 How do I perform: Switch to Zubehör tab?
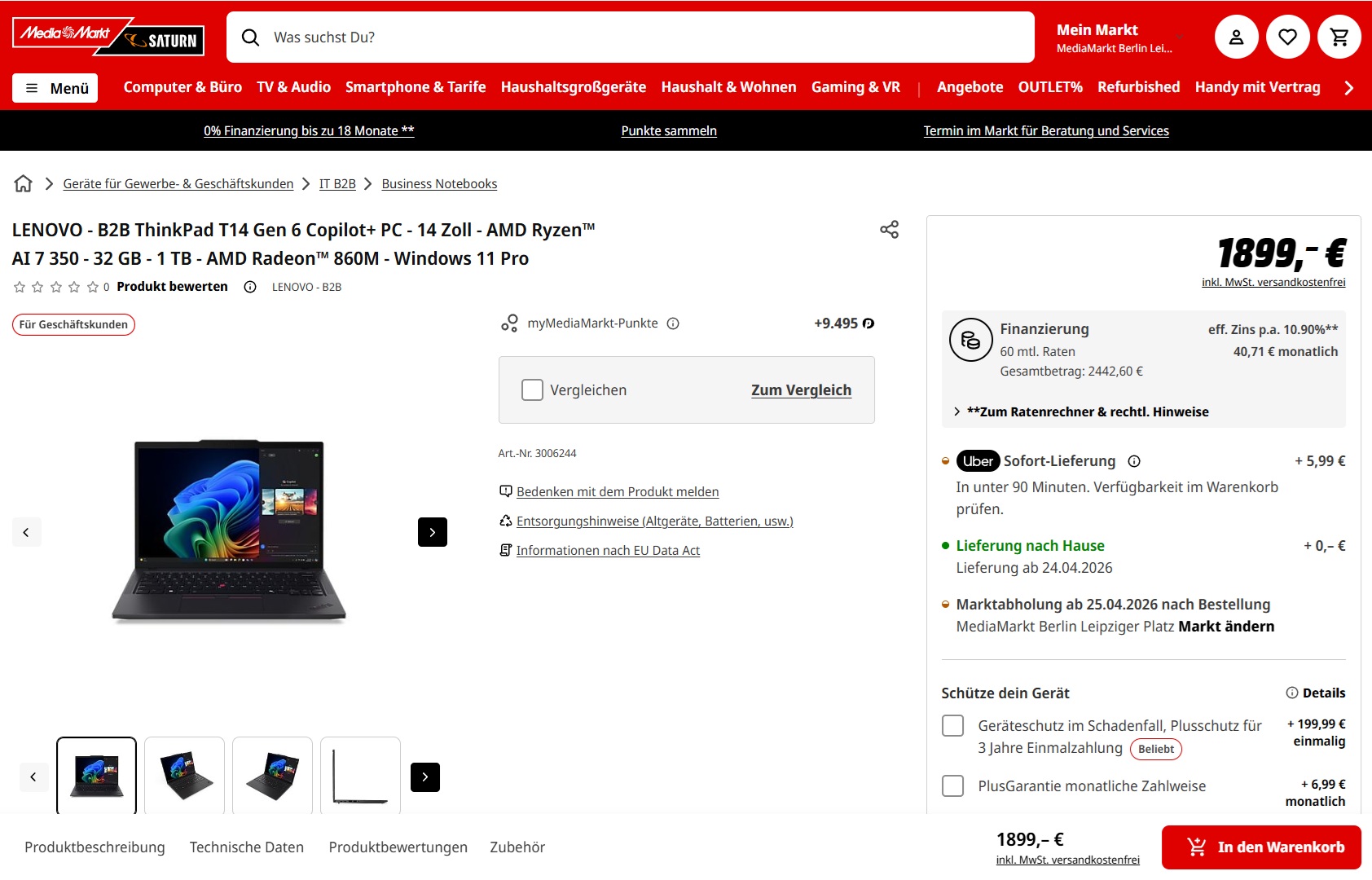[x=517, y=847]
